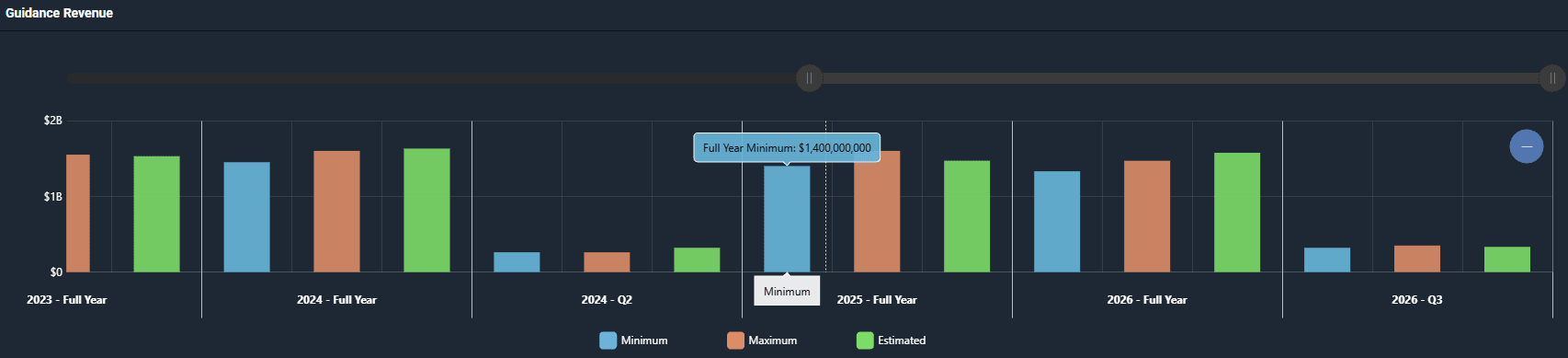Click the '2026 - Q3' axis label

tap(1417, 300)
